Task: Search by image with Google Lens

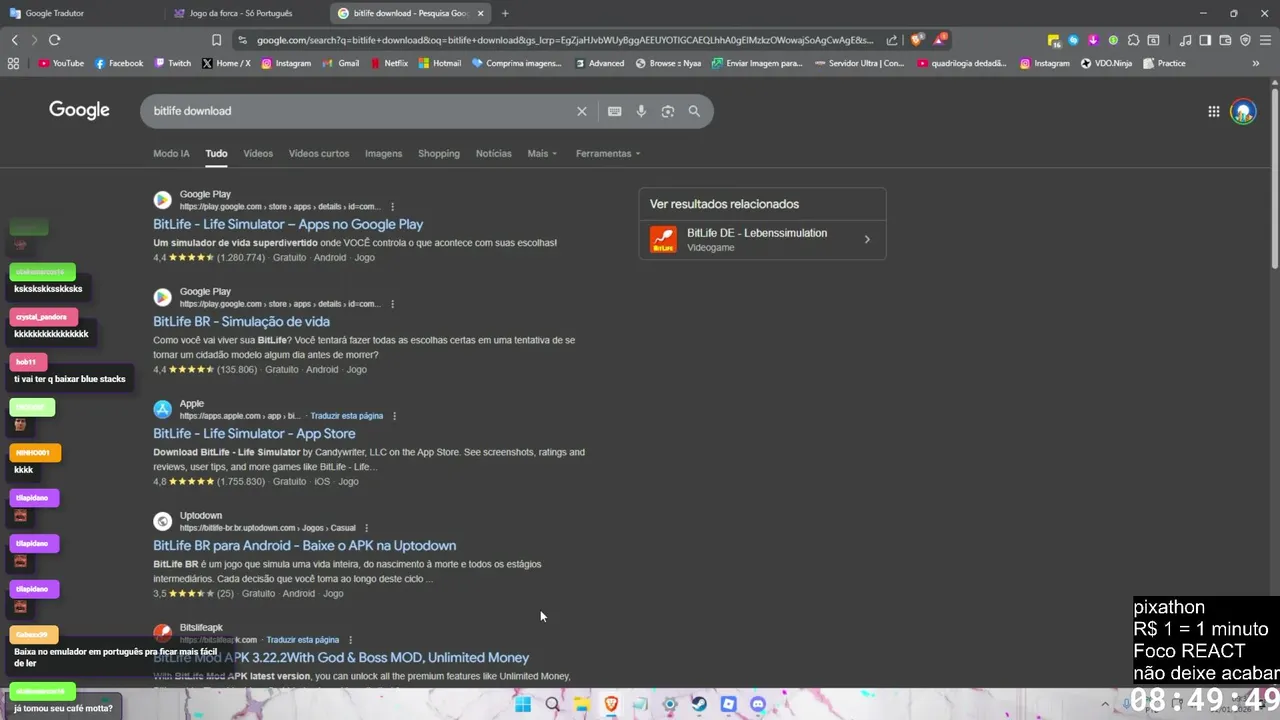Action: (x=668, y=111)
